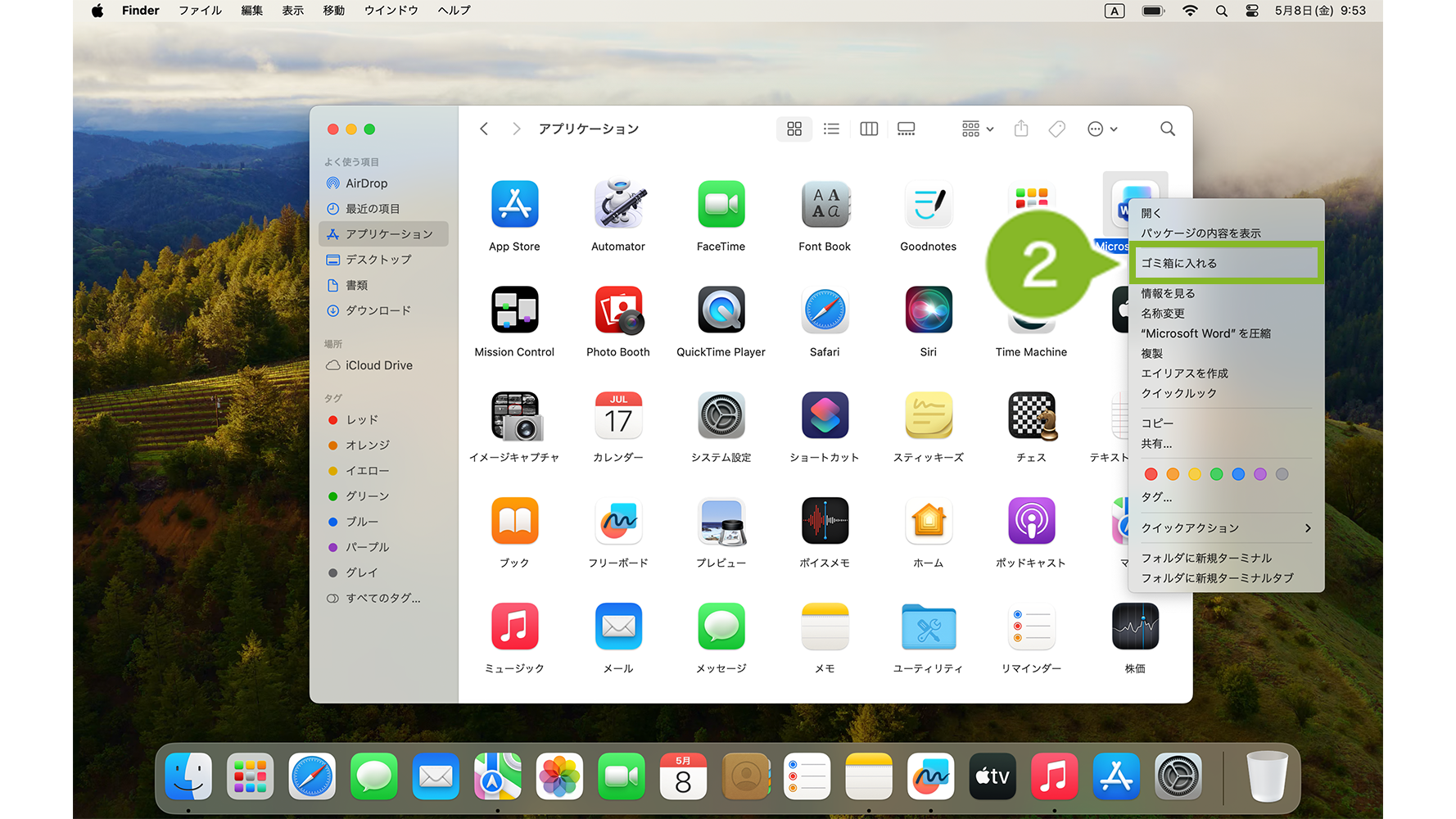Apply the red tag color in context menu
Viewport: 1456px width, 819px height.
click(1151, 474)
